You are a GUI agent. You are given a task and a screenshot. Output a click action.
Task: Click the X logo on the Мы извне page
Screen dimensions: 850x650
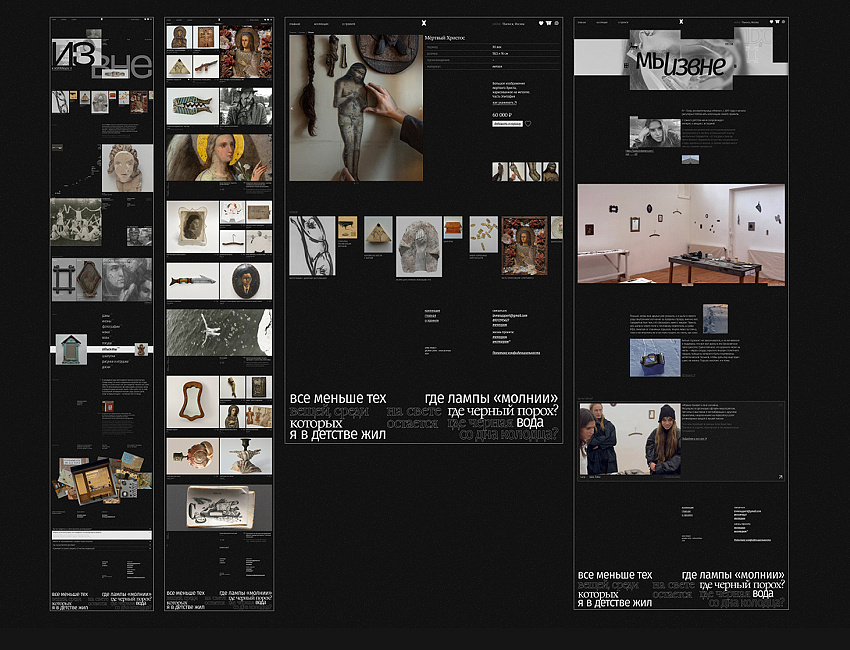click(681, 22)
